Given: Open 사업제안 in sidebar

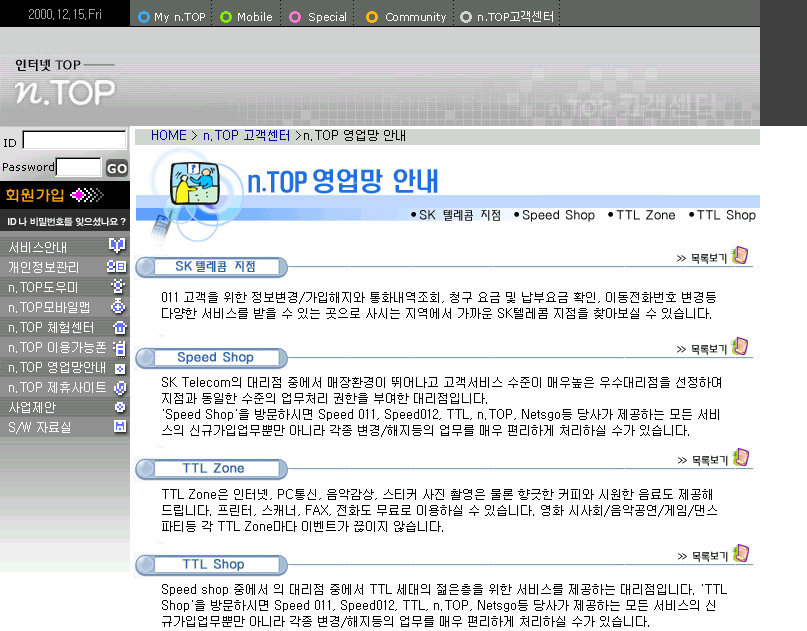Looking at the screenshot, I should 32,408.
